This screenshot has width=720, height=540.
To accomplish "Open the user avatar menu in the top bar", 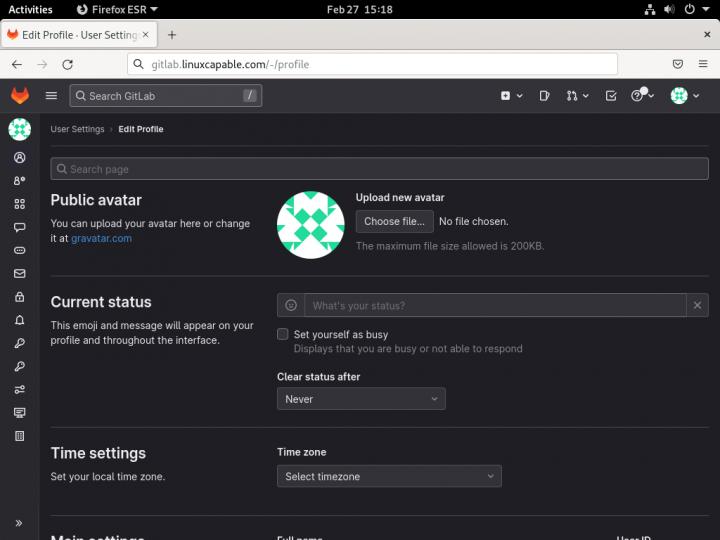I will 683,96.
